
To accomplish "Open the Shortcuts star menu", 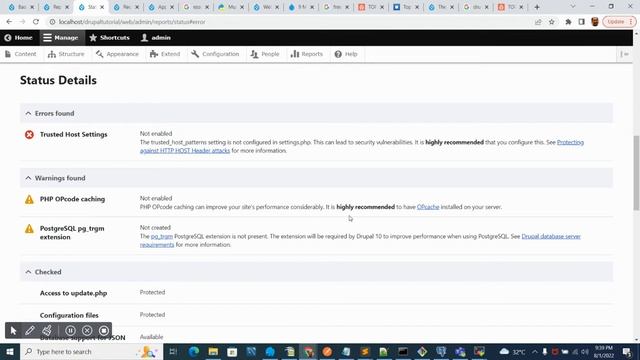I will pos(109,38).
